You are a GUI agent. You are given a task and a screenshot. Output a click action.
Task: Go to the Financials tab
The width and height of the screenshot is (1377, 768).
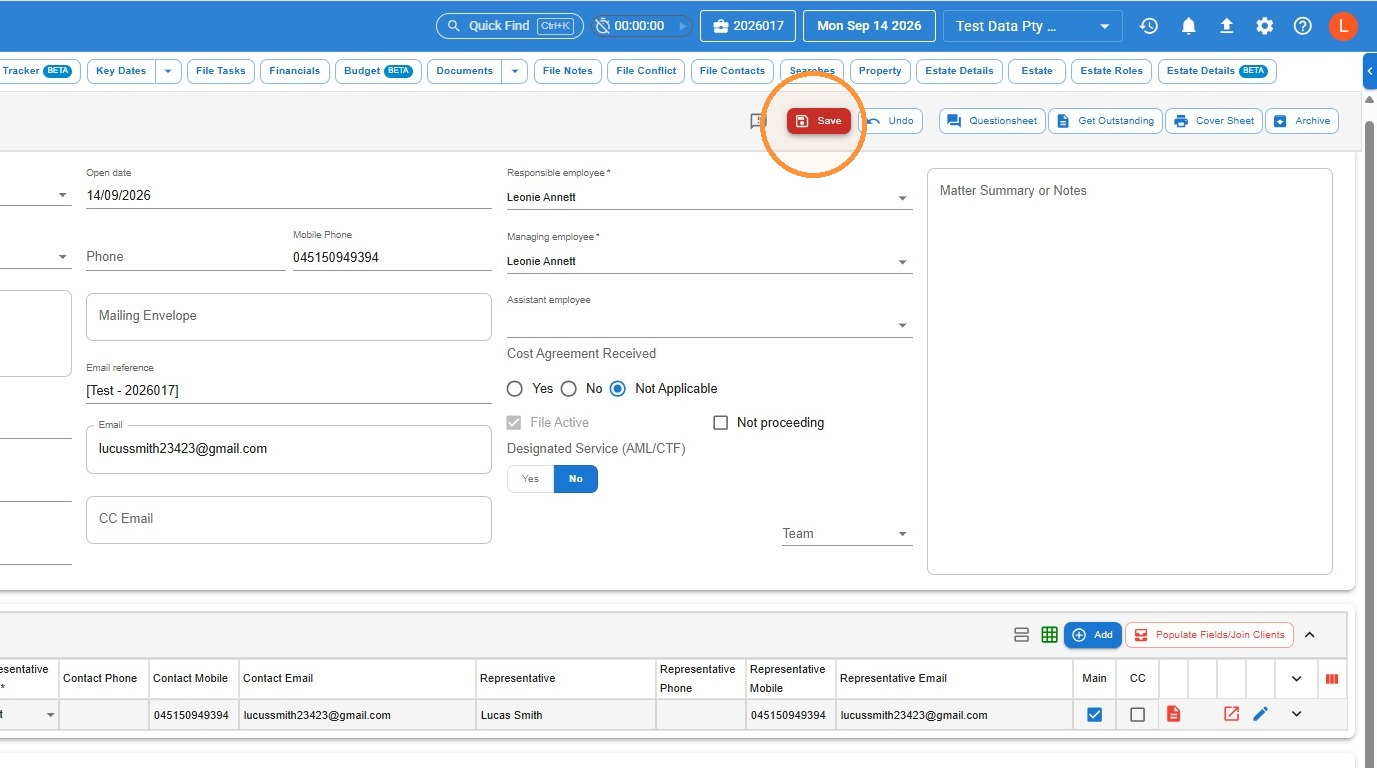(x=295, y=71)
